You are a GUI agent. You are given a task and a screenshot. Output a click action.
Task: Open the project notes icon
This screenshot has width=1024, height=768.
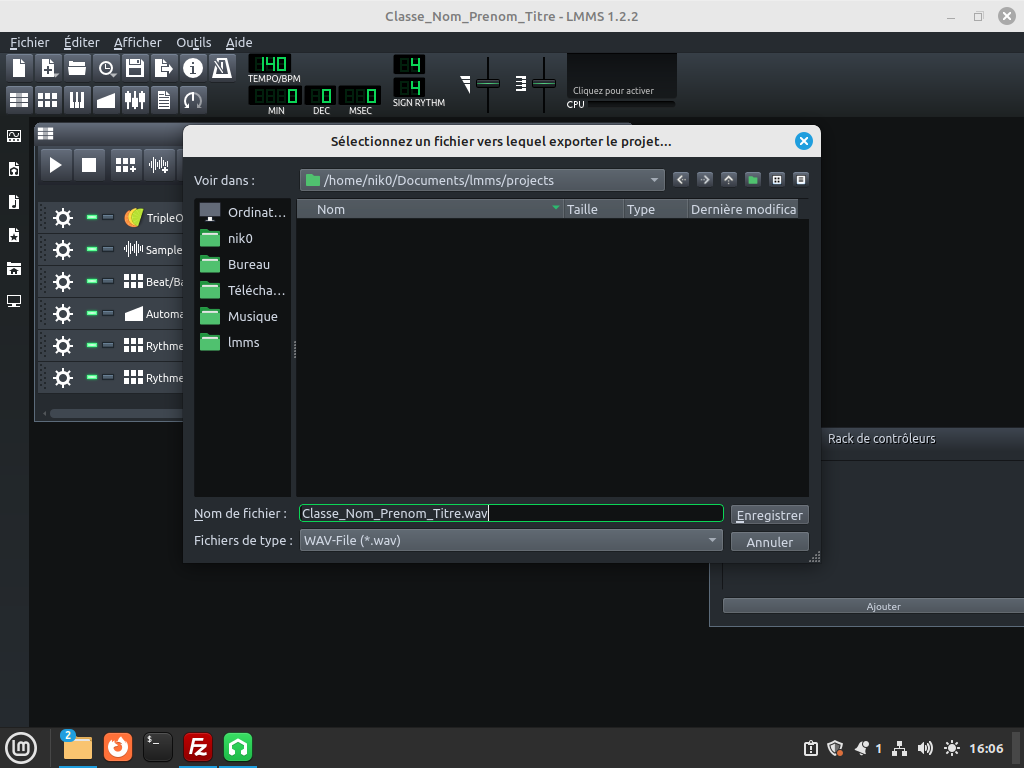pos(164,100)
